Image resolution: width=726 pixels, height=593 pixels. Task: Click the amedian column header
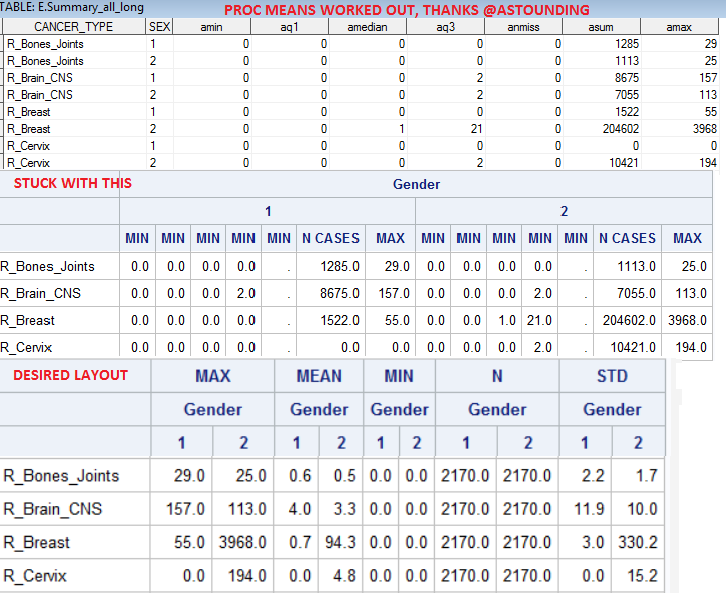(x=367, y=27)
